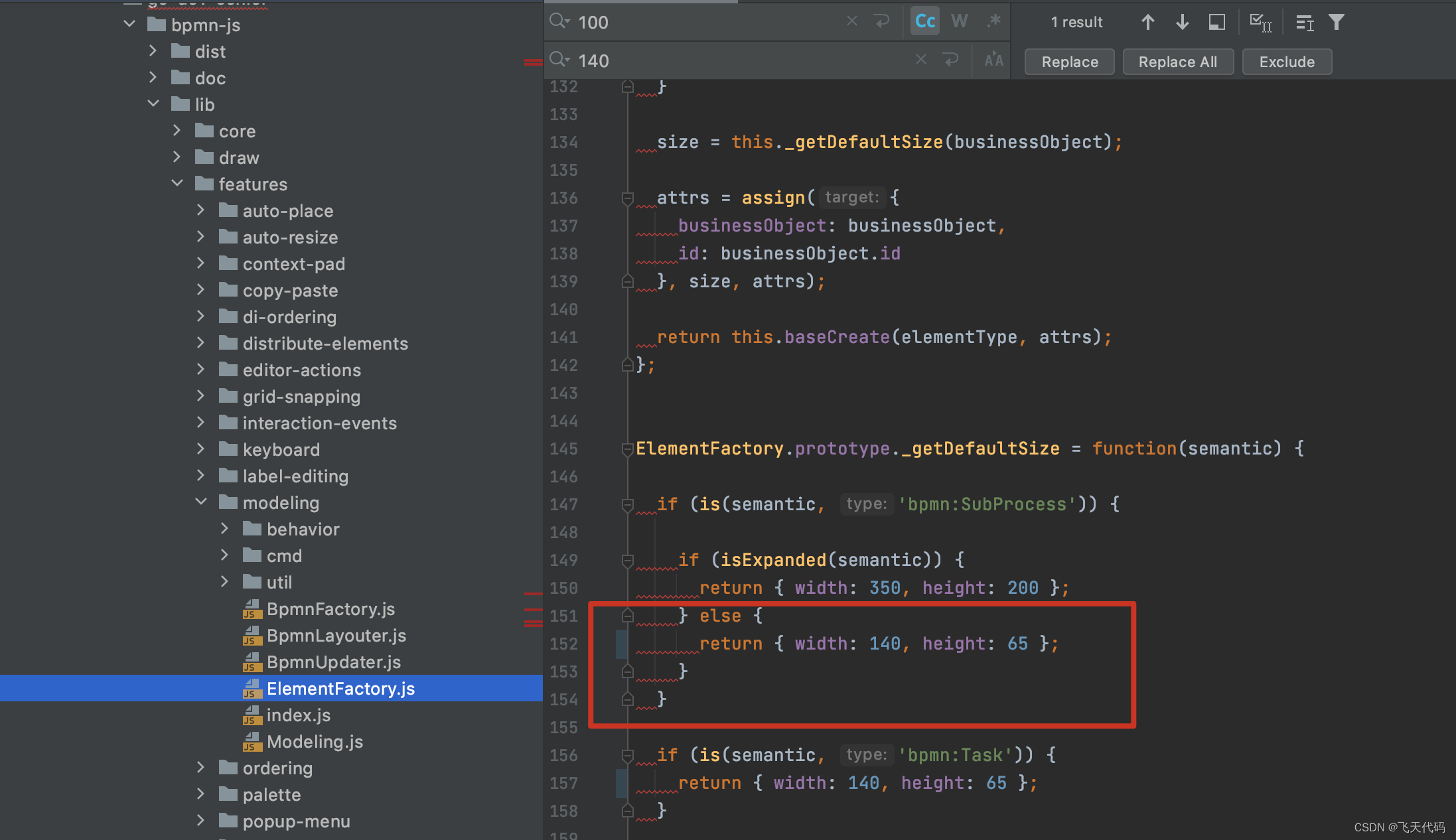The height and width of the screenshot is (840, 1456).
Task: Clear the replace field containing 140
Action: pyautogui.click(x=921, y=60)
